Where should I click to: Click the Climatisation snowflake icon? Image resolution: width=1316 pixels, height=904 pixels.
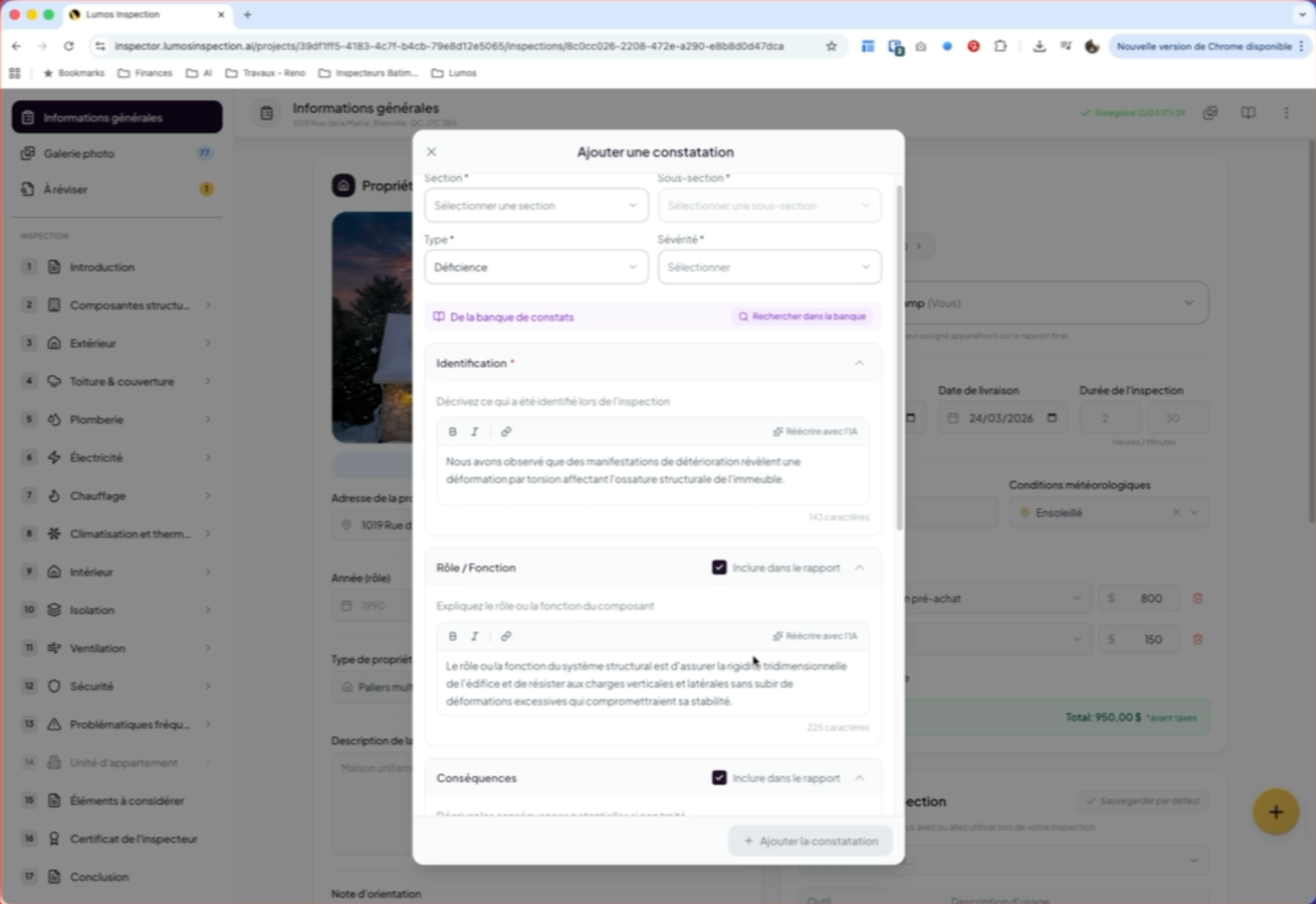[x=54, y=534]
